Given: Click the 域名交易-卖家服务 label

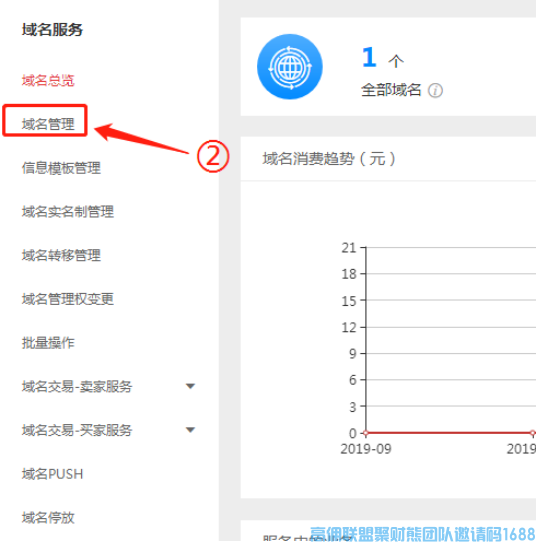Looking at the screenshot, I should (77, 386).
